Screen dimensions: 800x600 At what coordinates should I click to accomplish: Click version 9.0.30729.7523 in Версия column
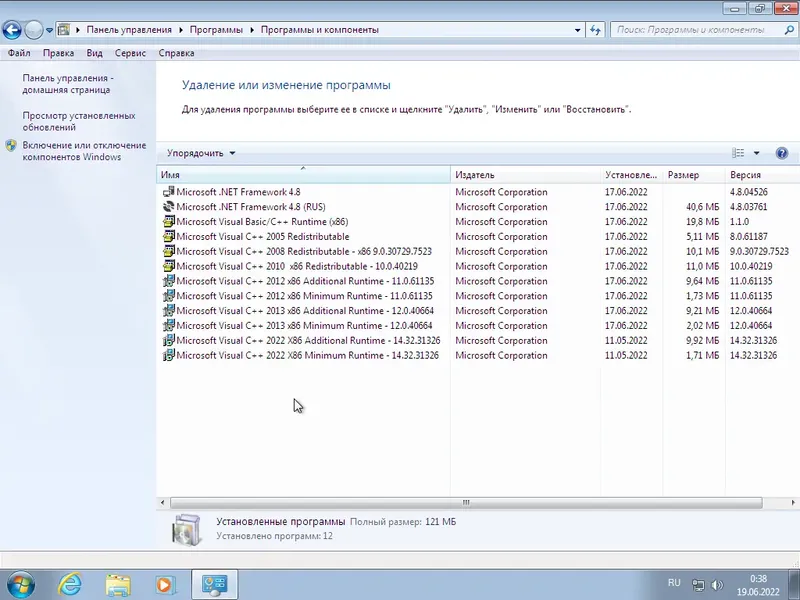click(x=759, y=251)
